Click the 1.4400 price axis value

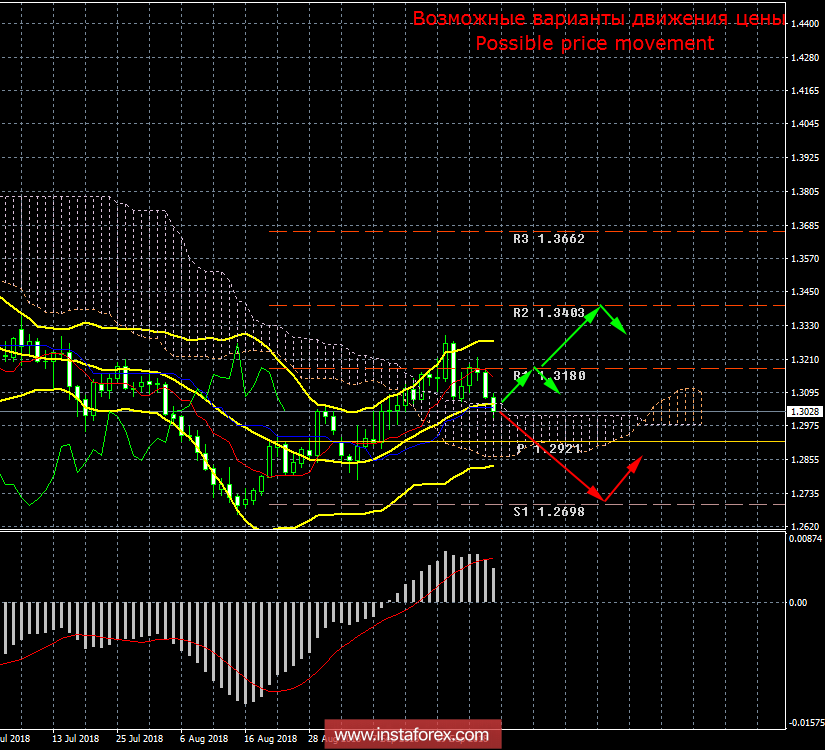click(x=805, y=24)
